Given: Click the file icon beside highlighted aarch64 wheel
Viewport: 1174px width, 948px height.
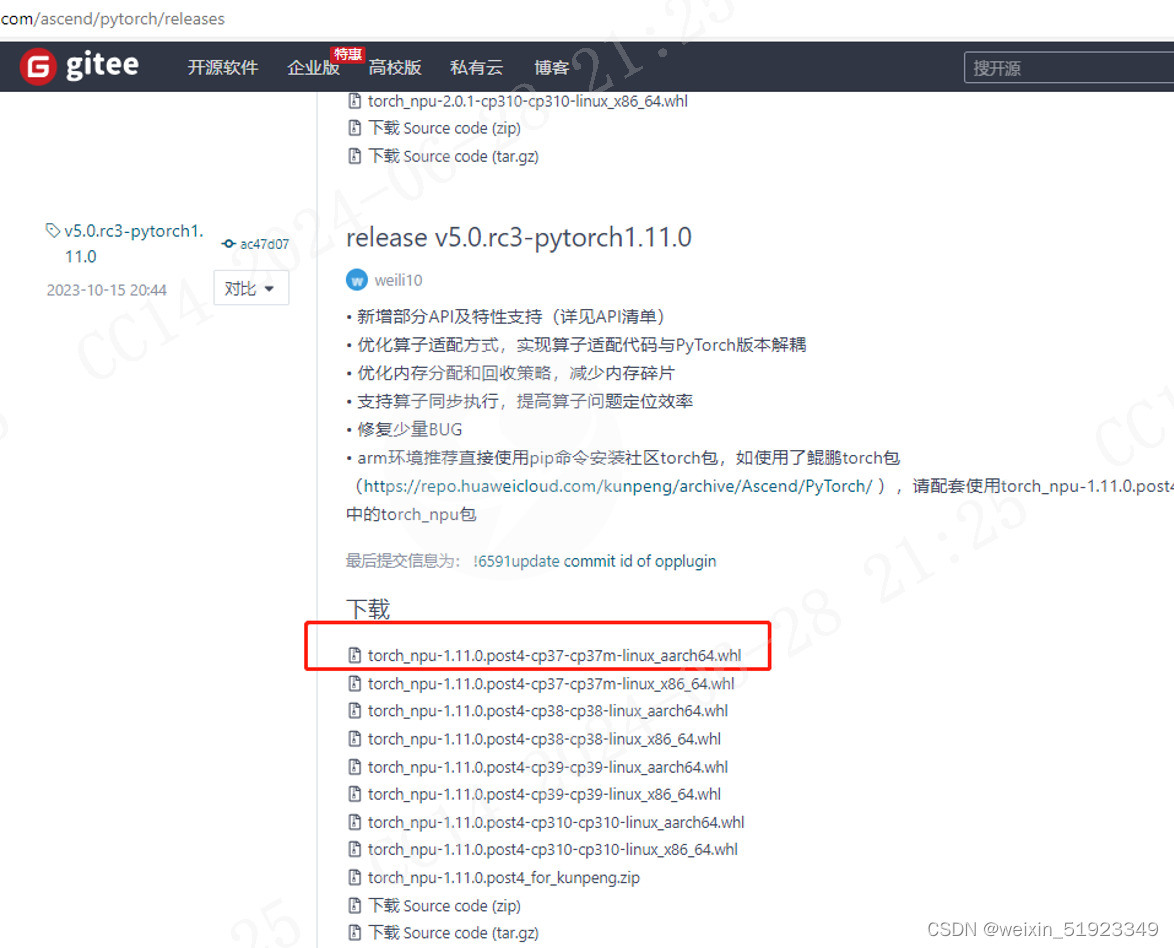Looking at the screenshot, I should click(354, 655).
